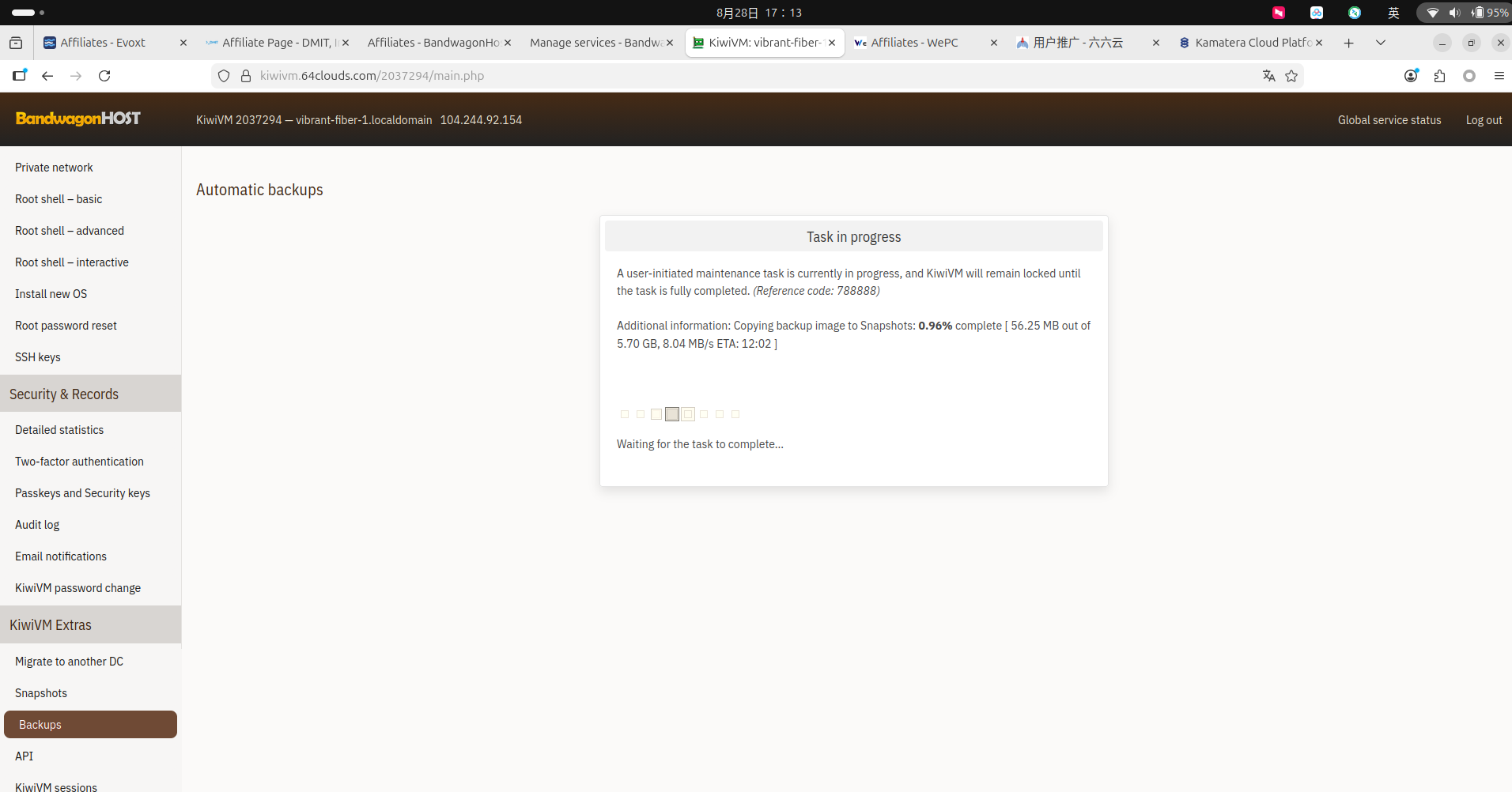This screenshot has width=1512, height=792.
Task: Click the 0.96% complete progress text
Action: pyautogui.click(x=960, y=326)
